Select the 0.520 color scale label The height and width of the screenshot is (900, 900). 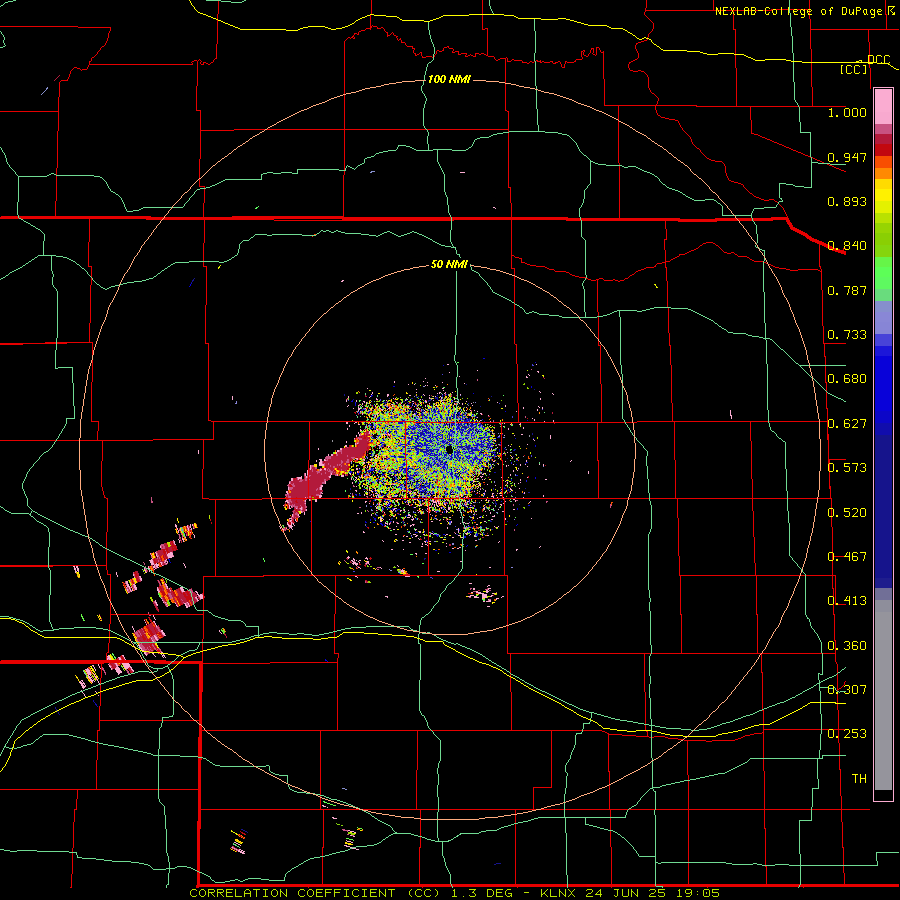(847, 513)
